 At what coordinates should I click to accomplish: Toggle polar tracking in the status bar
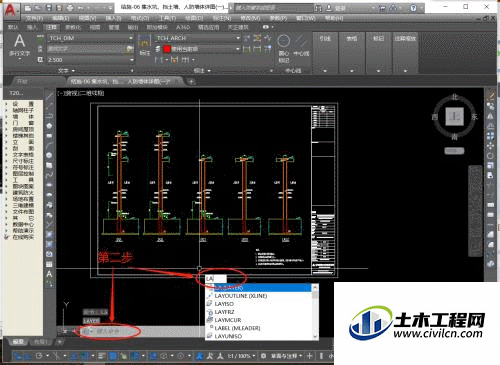tap(39, 356)
